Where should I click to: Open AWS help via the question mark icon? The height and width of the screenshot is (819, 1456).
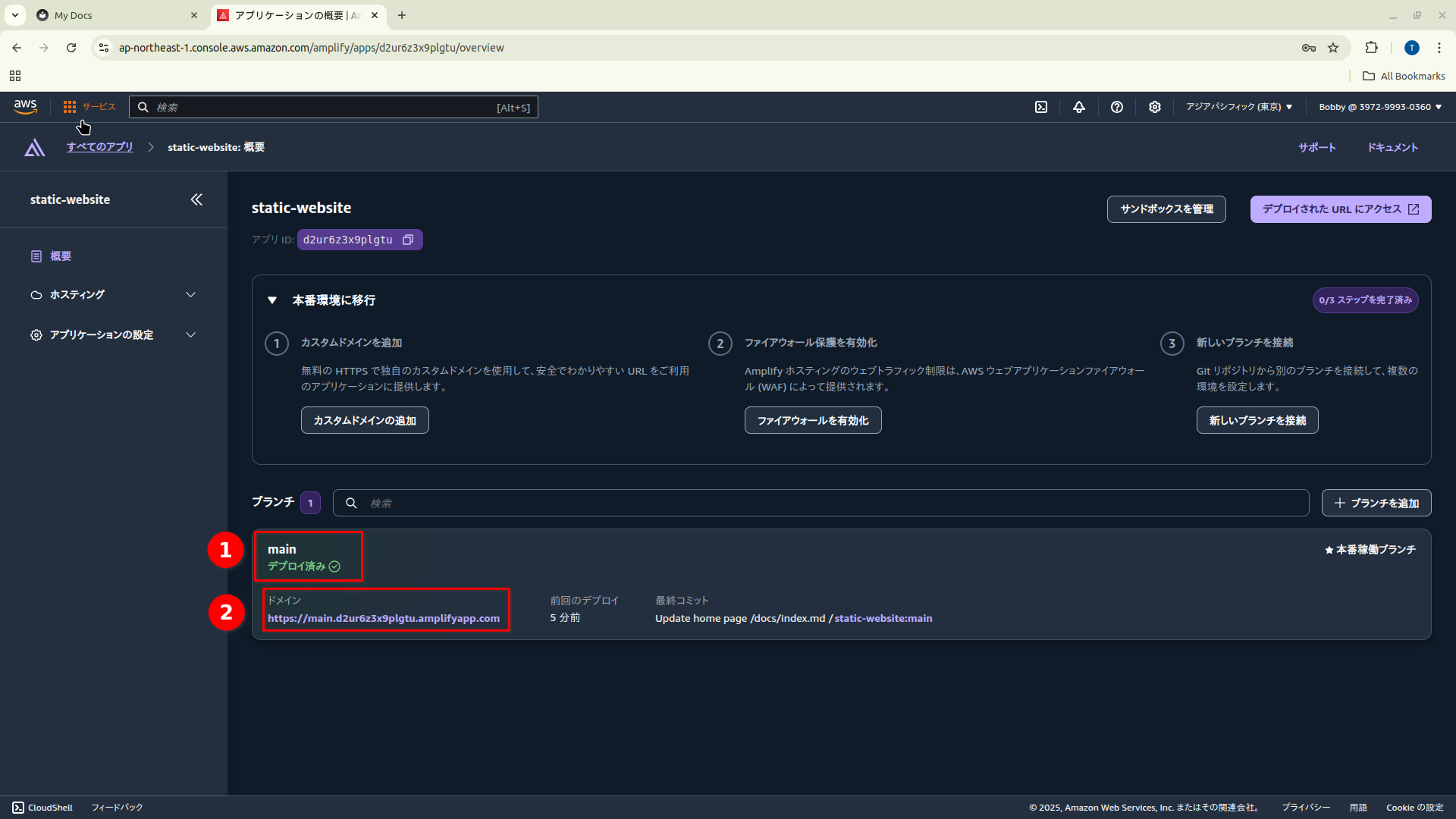click(1116, 107)
